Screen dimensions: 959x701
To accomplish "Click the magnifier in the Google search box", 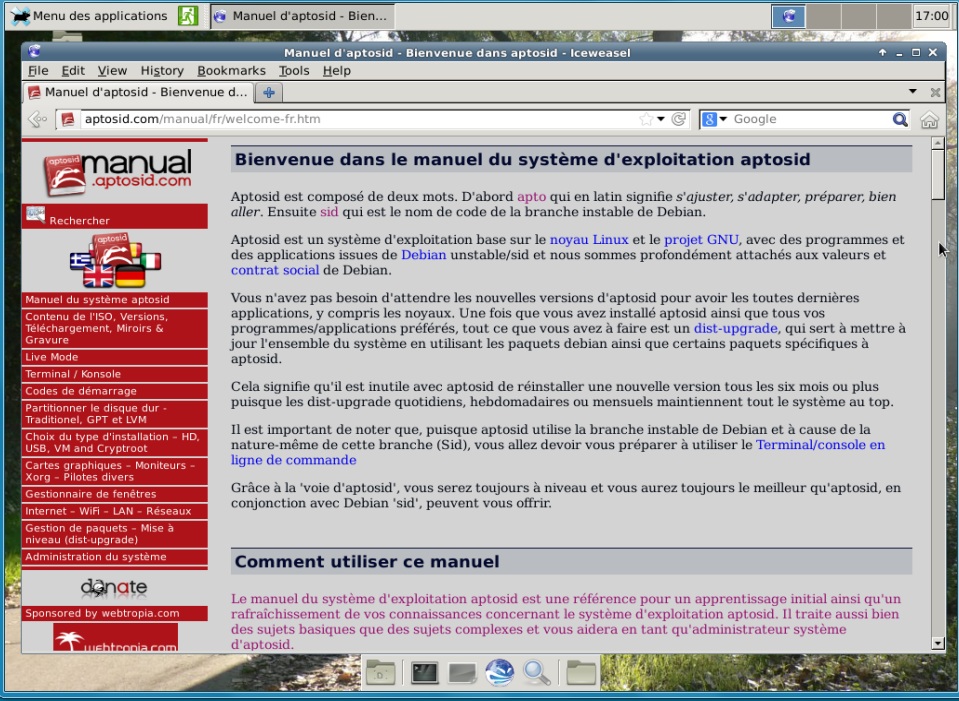I will 900,119.
